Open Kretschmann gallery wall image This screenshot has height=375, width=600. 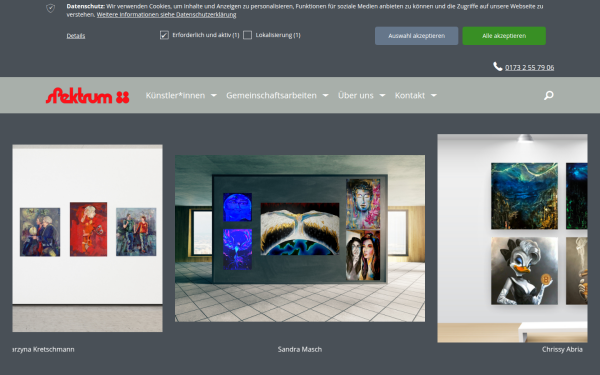point(87,238)
